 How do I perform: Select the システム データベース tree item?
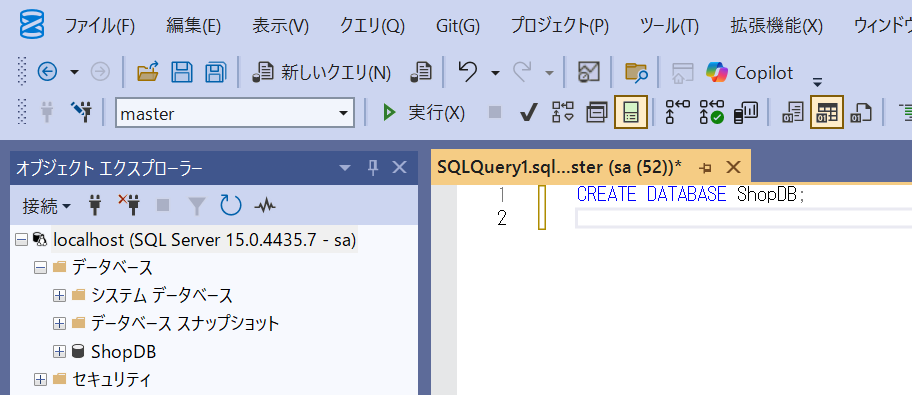162,296
